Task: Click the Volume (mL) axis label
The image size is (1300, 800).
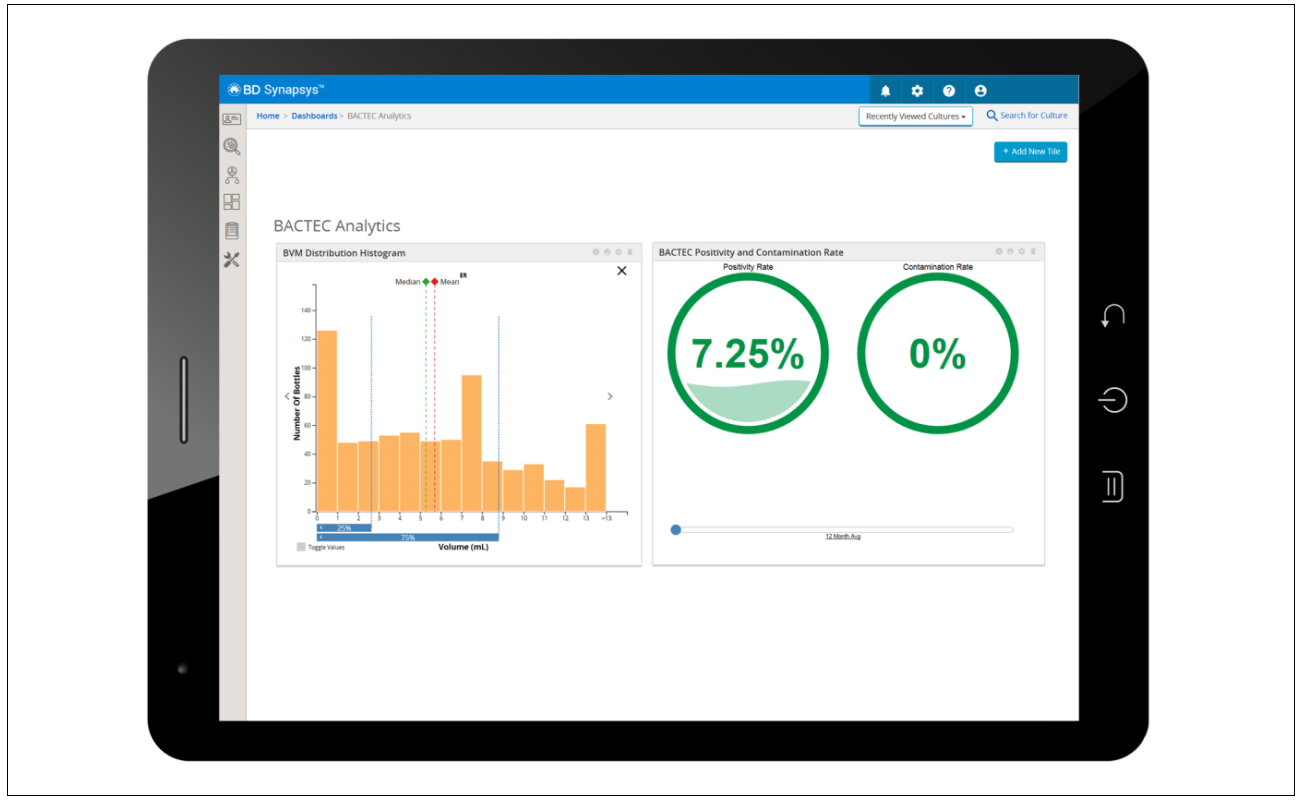Action: pyautogui.click(x=463, y=547)
